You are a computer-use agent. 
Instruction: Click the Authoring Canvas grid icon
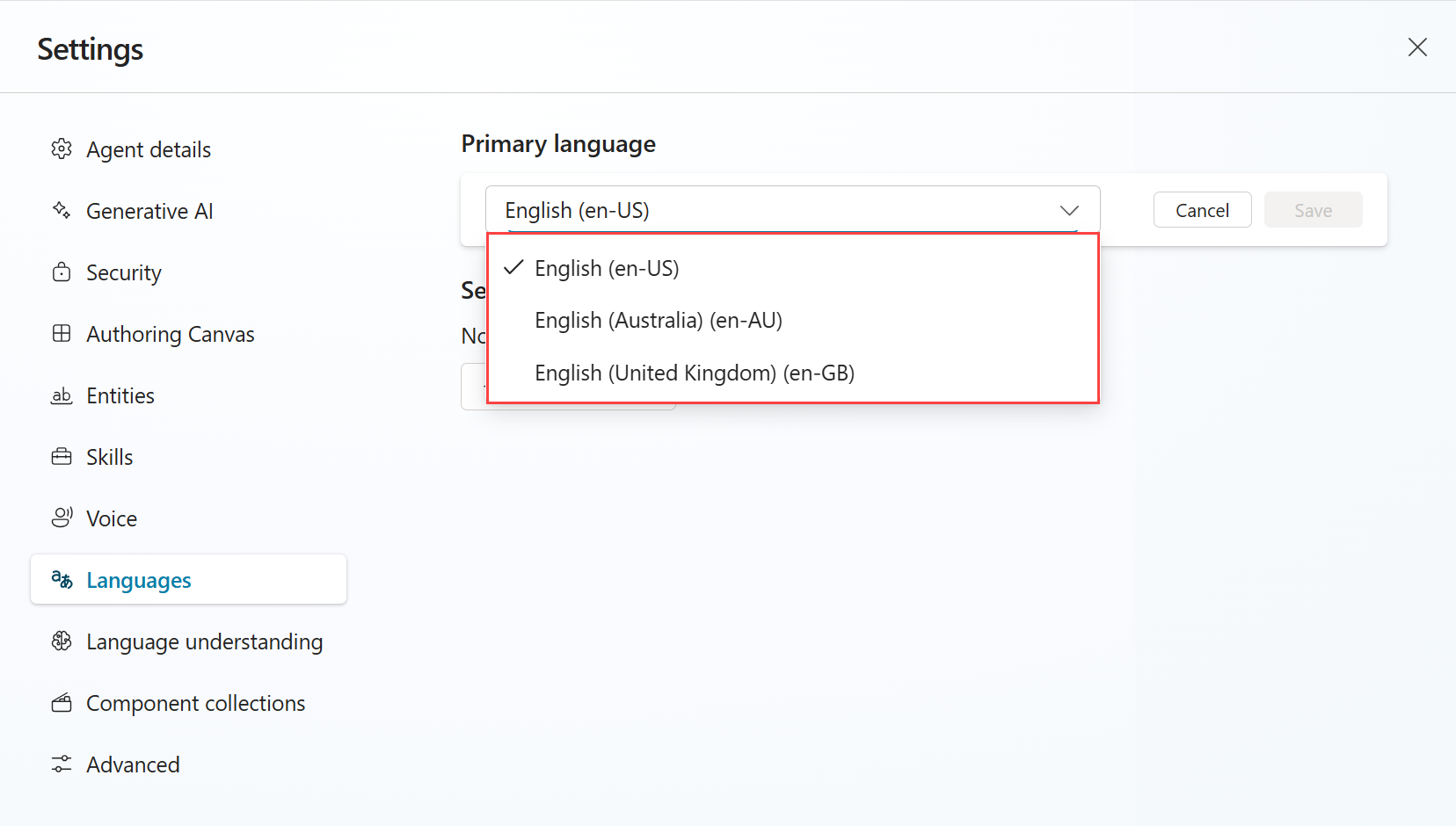point(62,334)
